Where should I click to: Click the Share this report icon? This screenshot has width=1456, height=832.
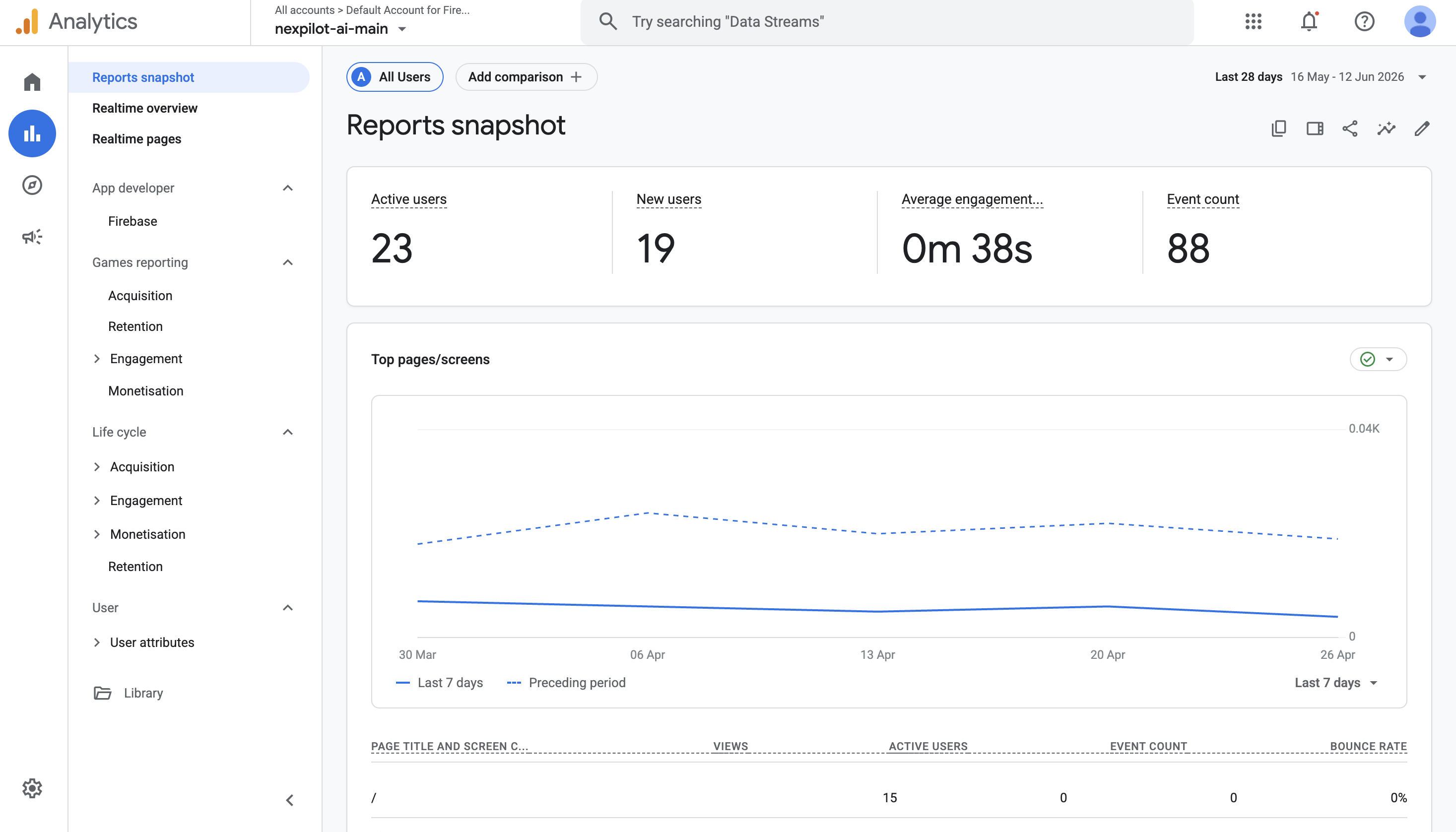1350,128
